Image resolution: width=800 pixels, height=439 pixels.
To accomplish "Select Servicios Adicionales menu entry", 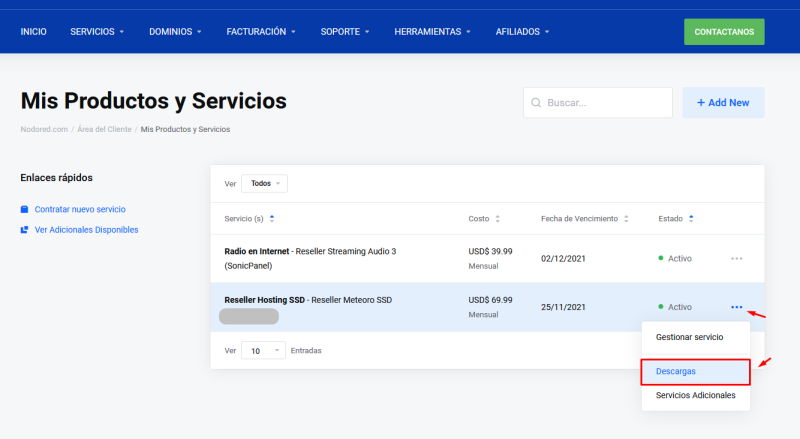I will click(x=695, y=396).
